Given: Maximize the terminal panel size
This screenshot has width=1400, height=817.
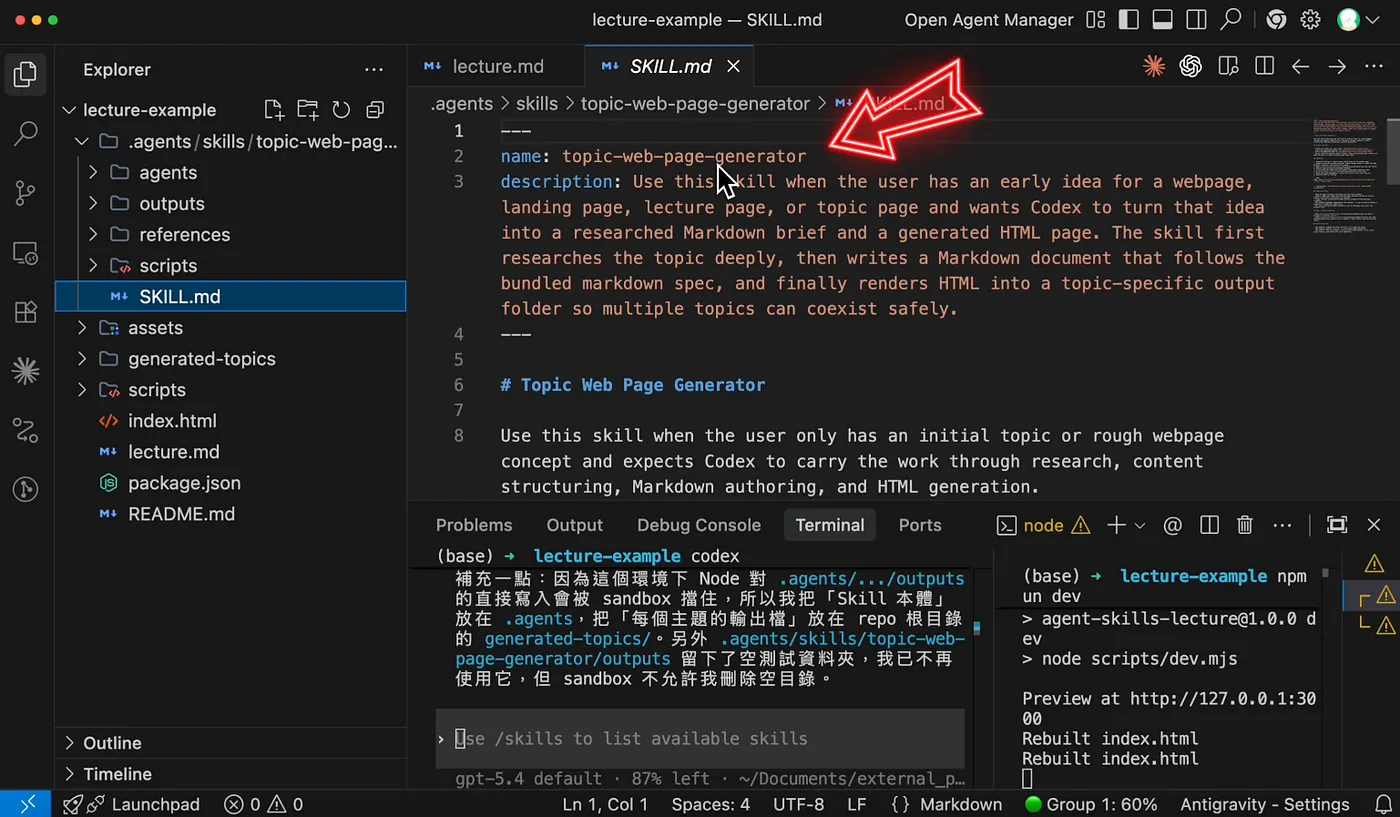Looking at the screenshot, I should pos(1336,525).
